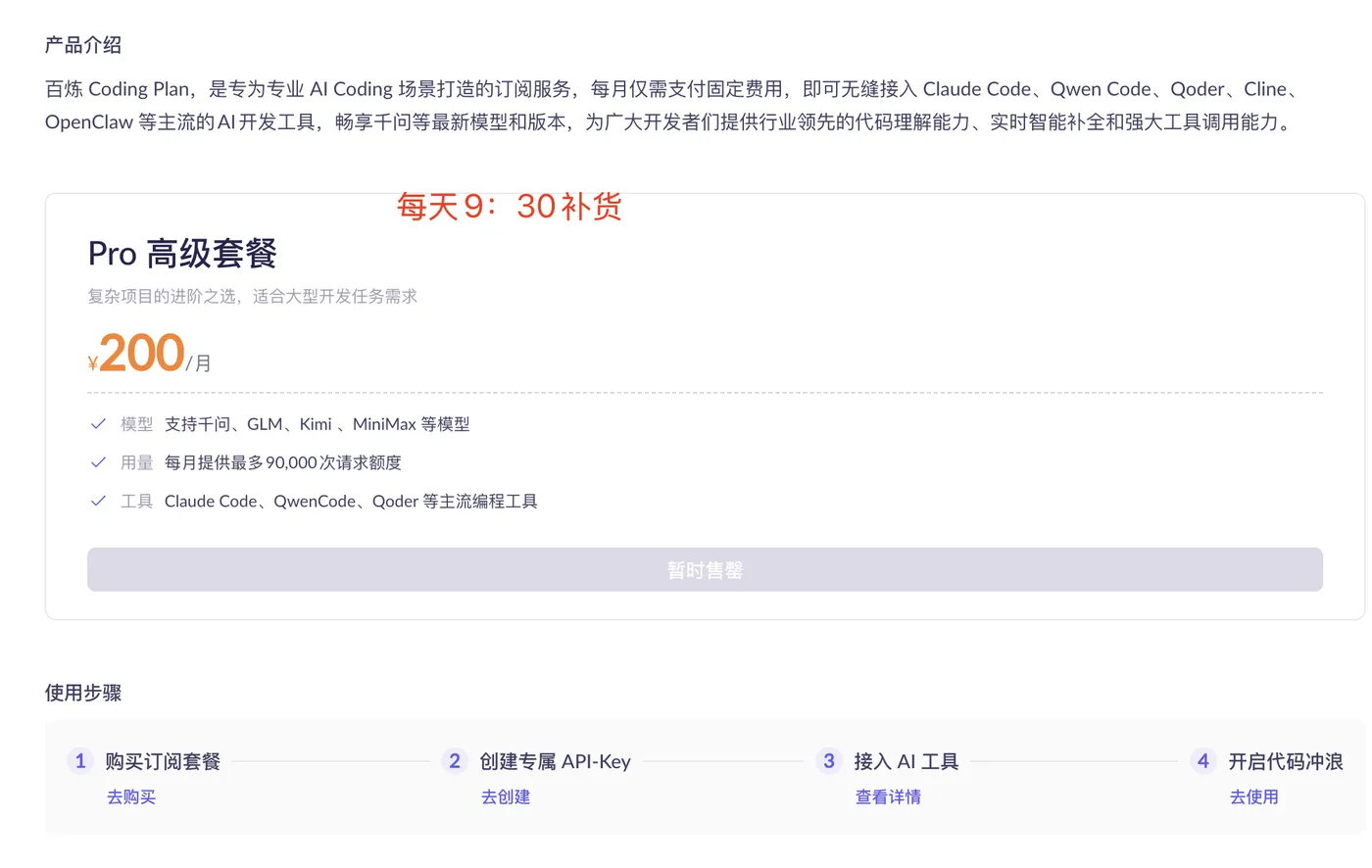Open the 去使用 usage link

pyautogui.click(x=1254, y=796)
